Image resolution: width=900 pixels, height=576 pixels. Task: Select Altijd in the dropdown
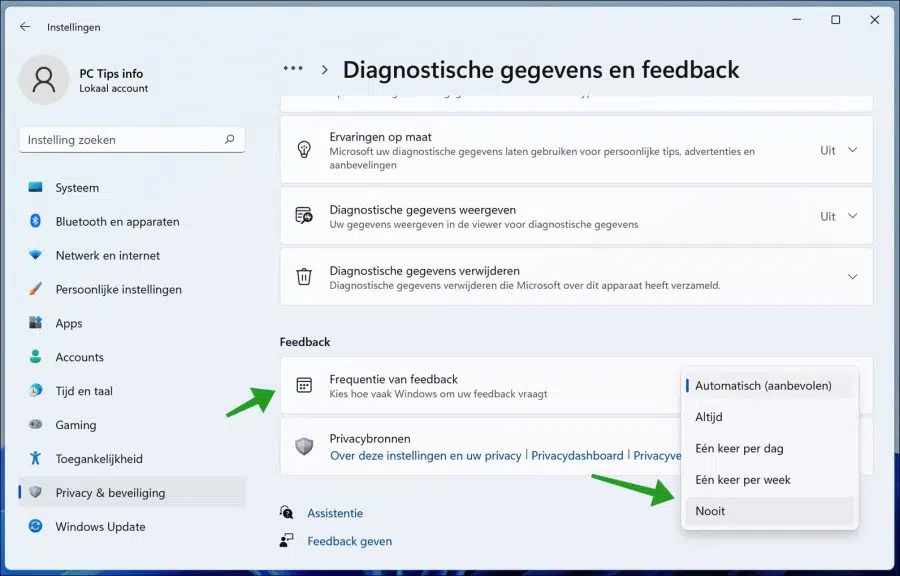click(770, 417)
